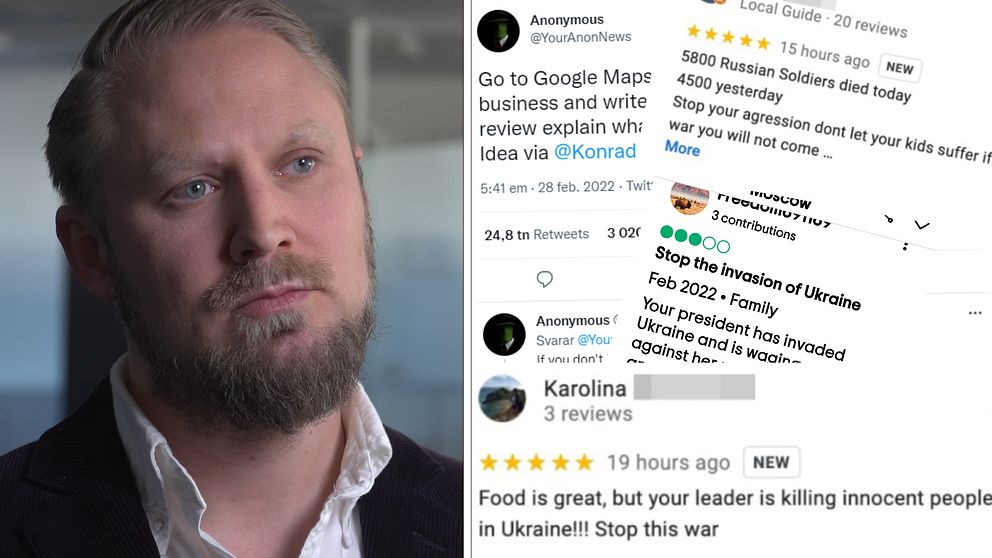The height and width of the screenshot is (558, 992).
Task: Click the second Anonymous reply avatar
Action: pyautogui.click(x=504, y=334)
